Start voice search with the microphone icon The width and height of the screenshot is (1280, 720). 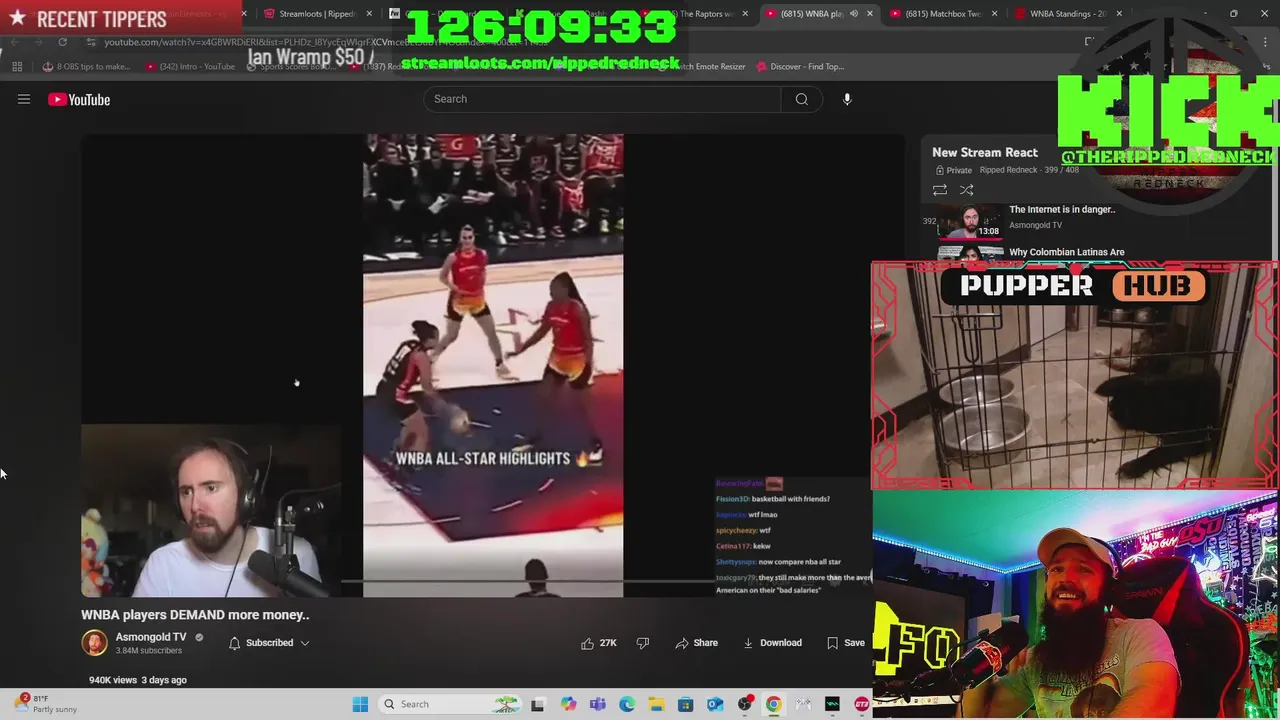pos(847,99)
